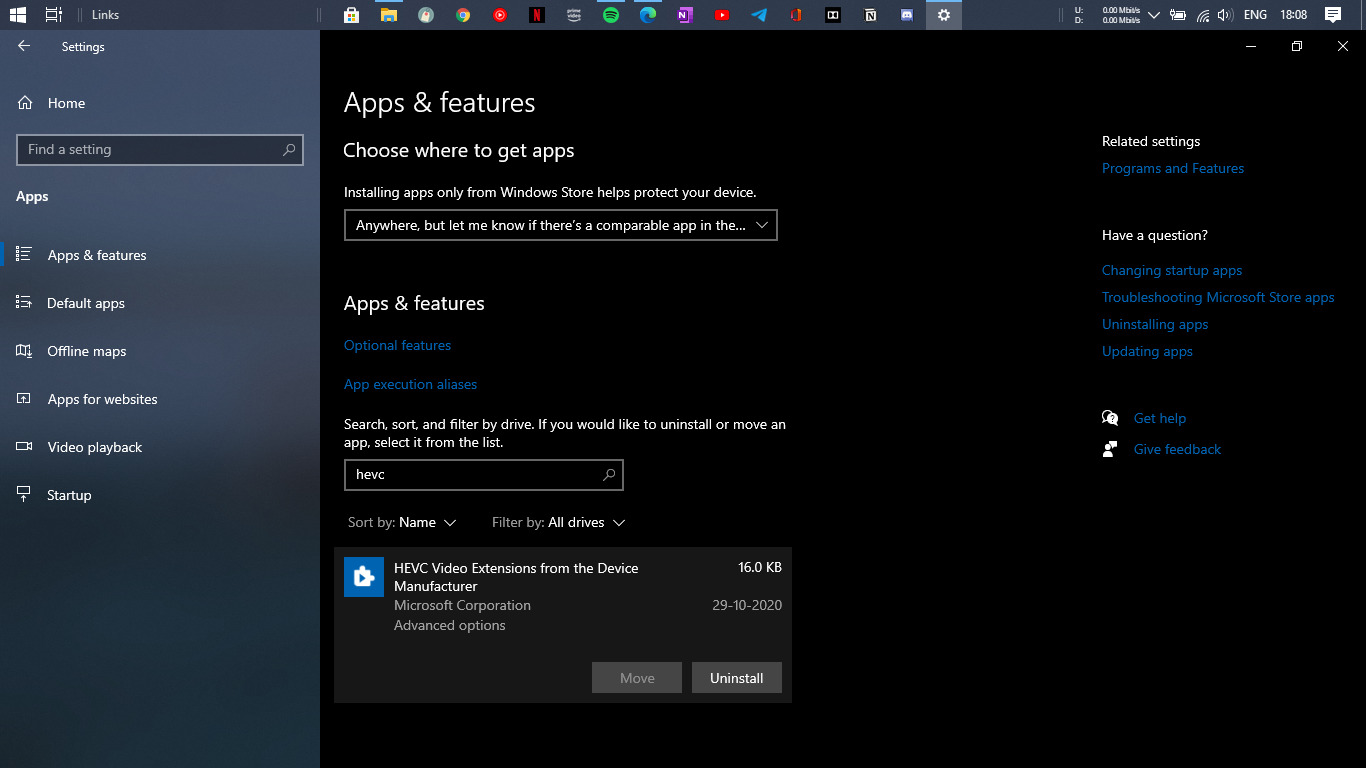Click the Get help icon

point(1110,417)
